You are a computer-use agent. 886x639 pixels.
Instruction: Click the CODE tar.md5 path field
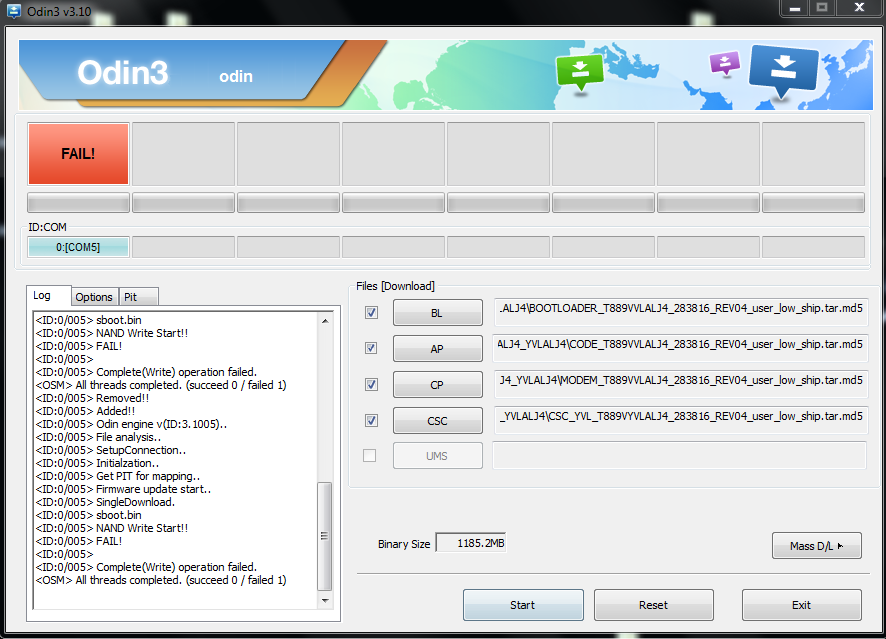[x=681, y=349]
